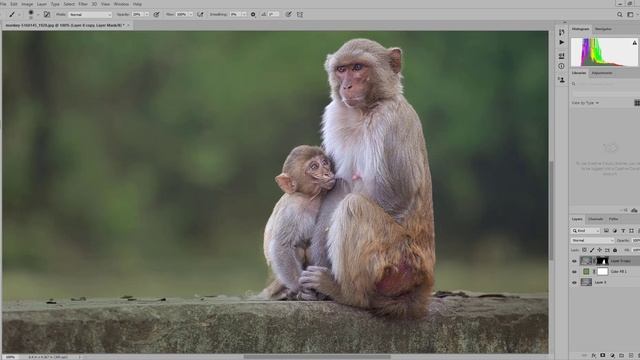Switch to the Adjustments tab
The width and height of the screenshot is (640, 360).
coord(602,73)
